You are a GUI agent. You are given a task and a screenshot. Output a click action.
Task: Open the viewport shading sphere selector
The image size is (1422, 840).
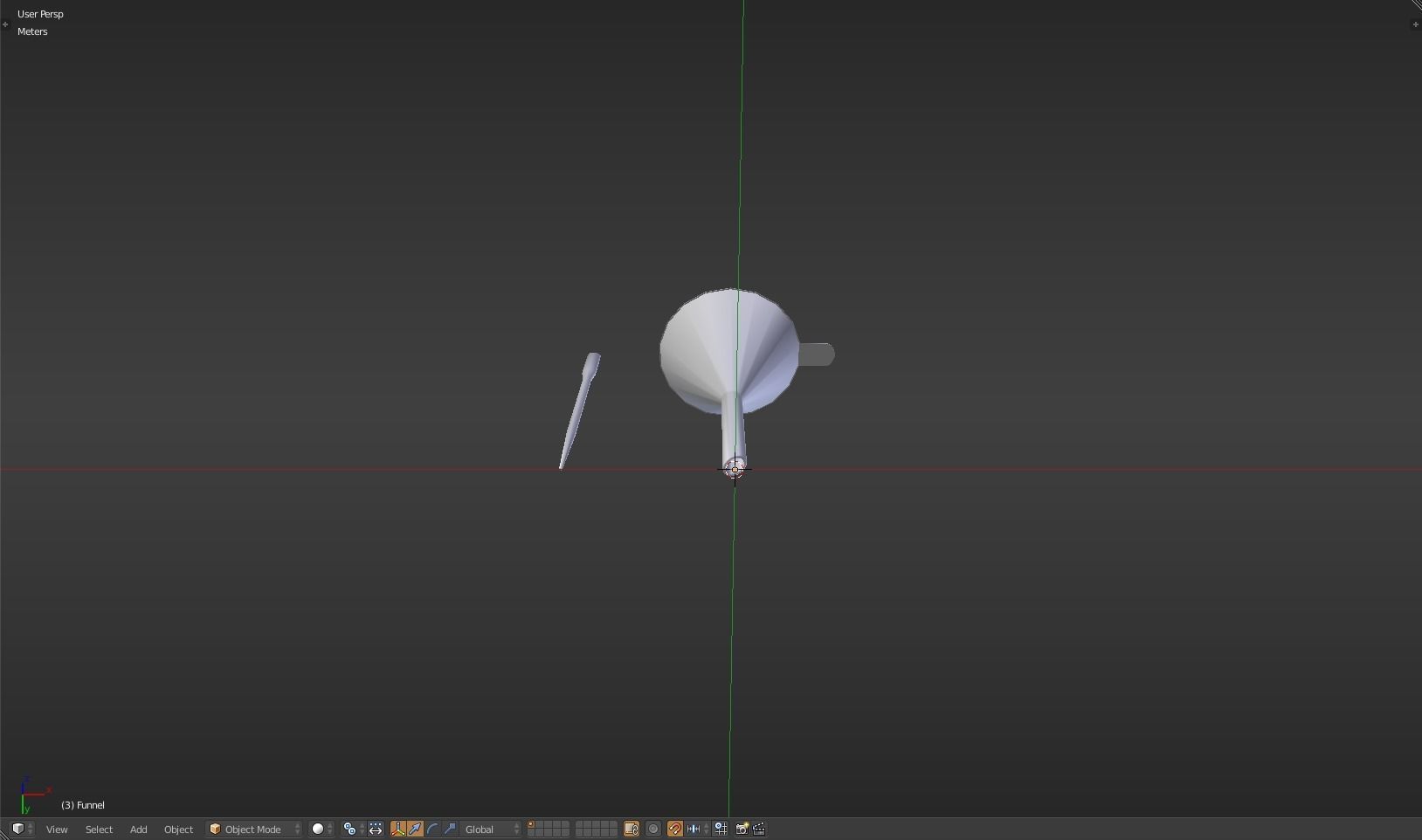tap(322, 829)
